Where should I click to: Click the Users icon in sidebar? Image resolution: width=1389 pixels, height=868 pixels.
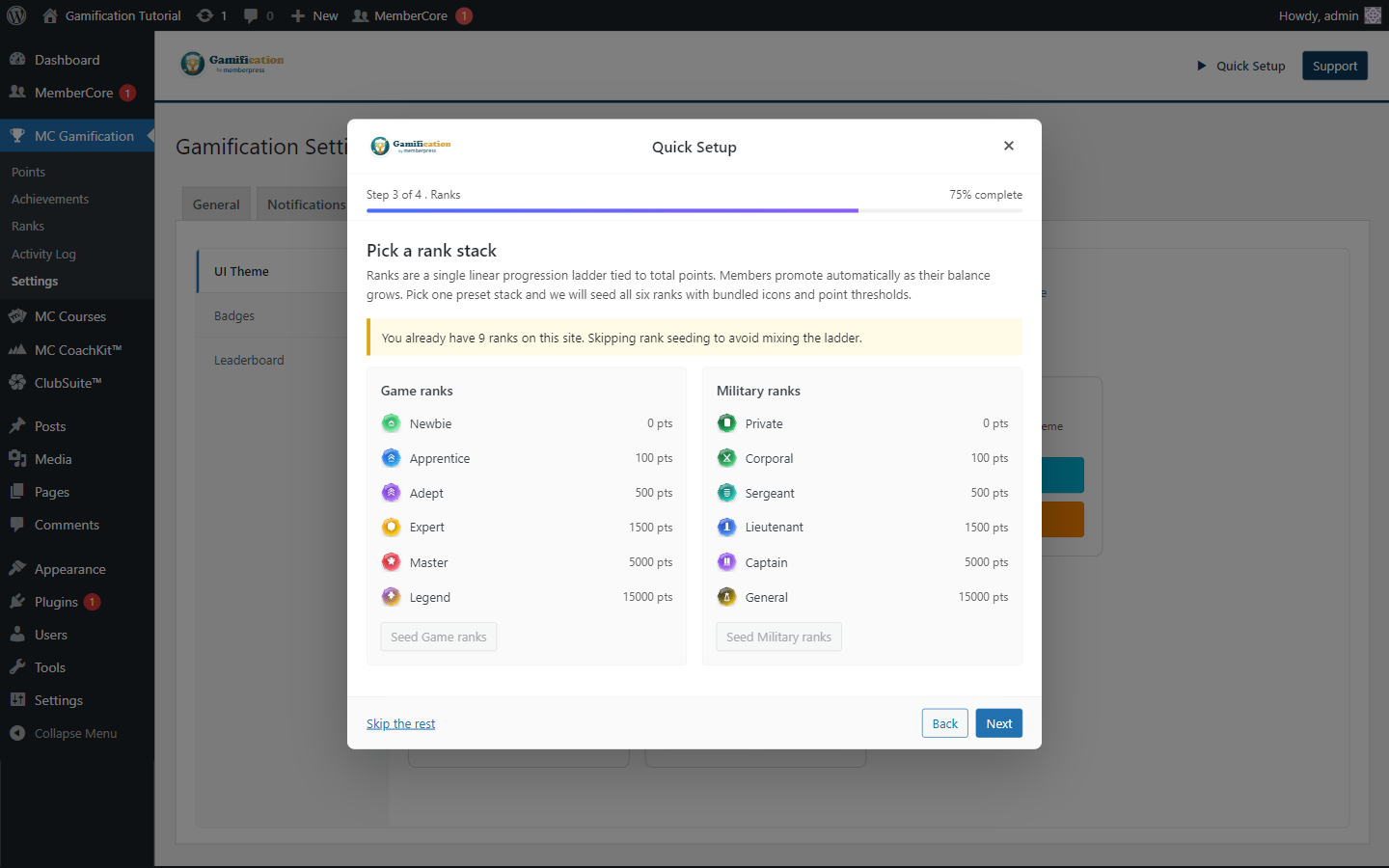(17, 635)
